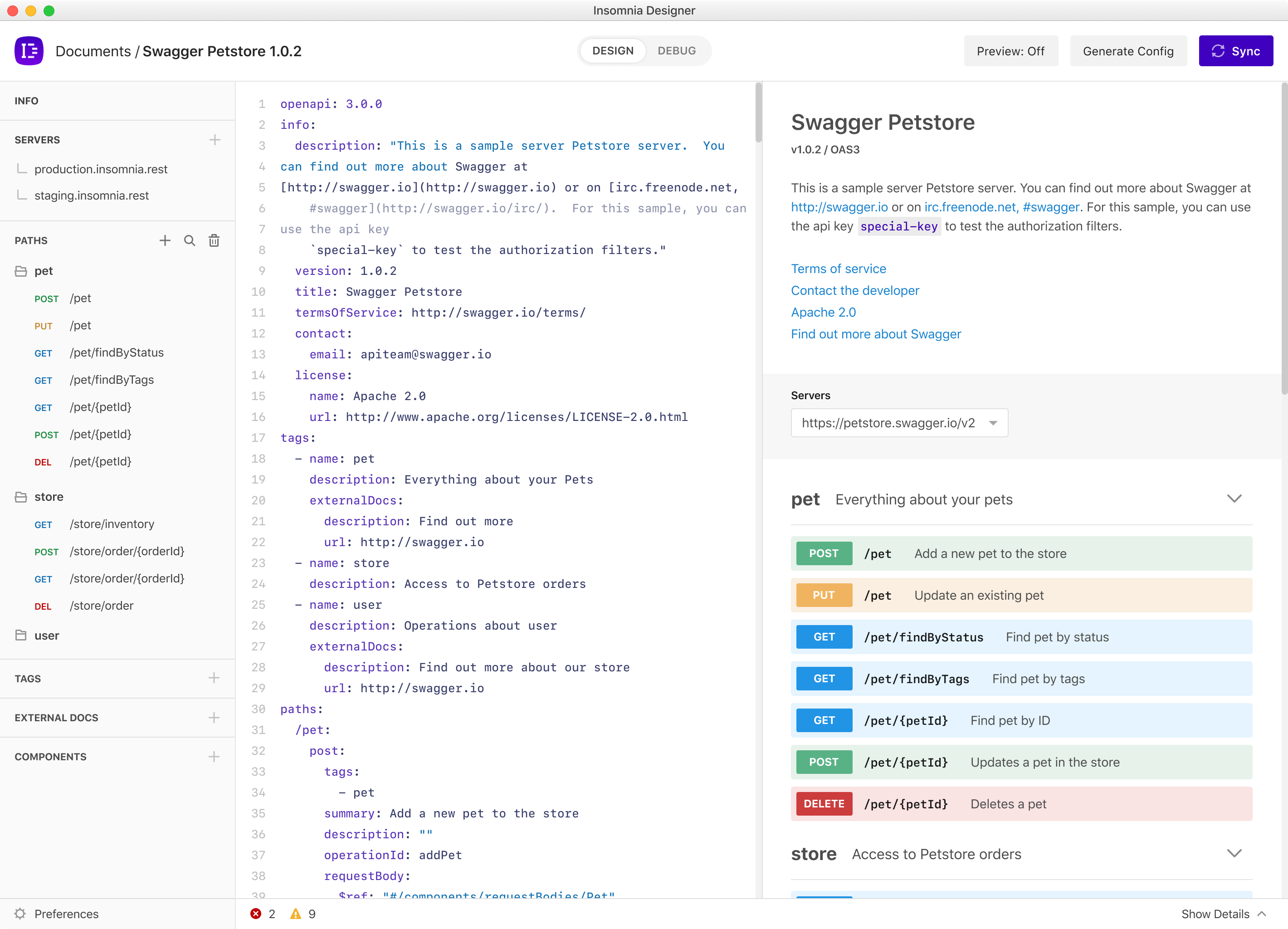Toggle the Preview: Off button
The height and width of the screenshot is (929, 1288).
pyautogui.click(x=1011, y=51)
